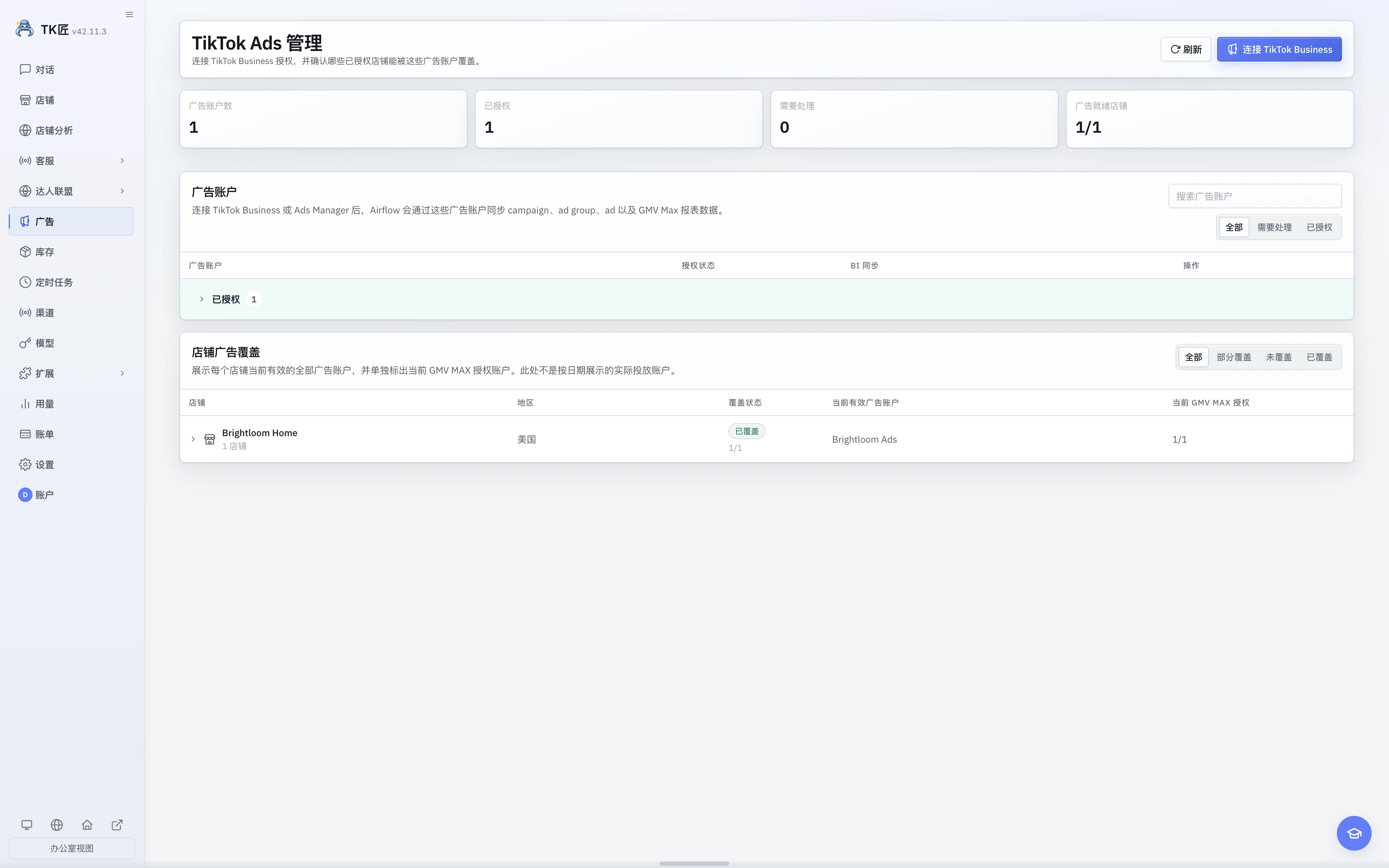
Task: Click the 广告 megaphone icon in sidebar
Action: coord(25,222)
